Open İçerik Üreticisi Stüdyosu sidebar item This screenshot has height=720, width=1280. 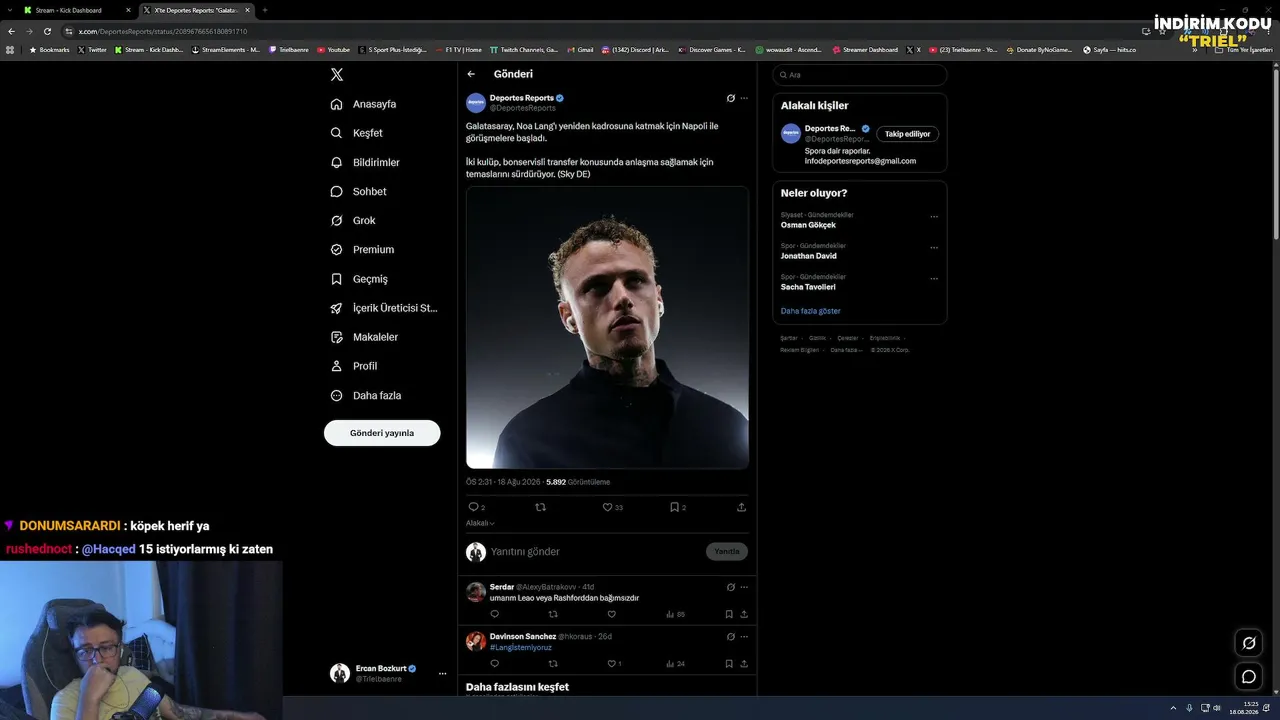click(x=385, y=308)
